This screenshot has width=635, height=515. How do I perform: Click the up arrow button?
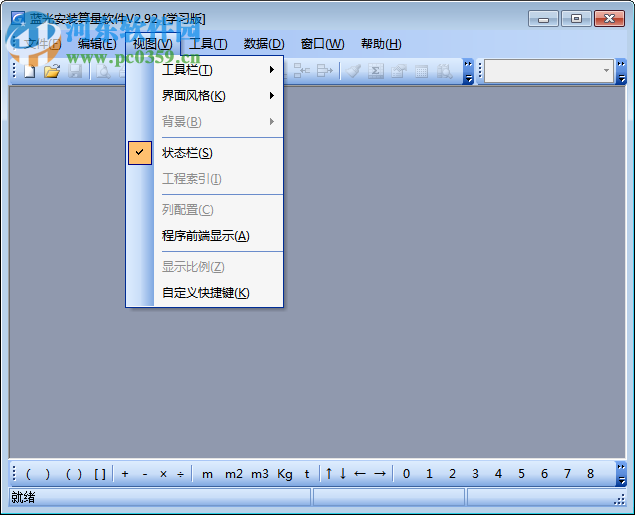(329, 473)
